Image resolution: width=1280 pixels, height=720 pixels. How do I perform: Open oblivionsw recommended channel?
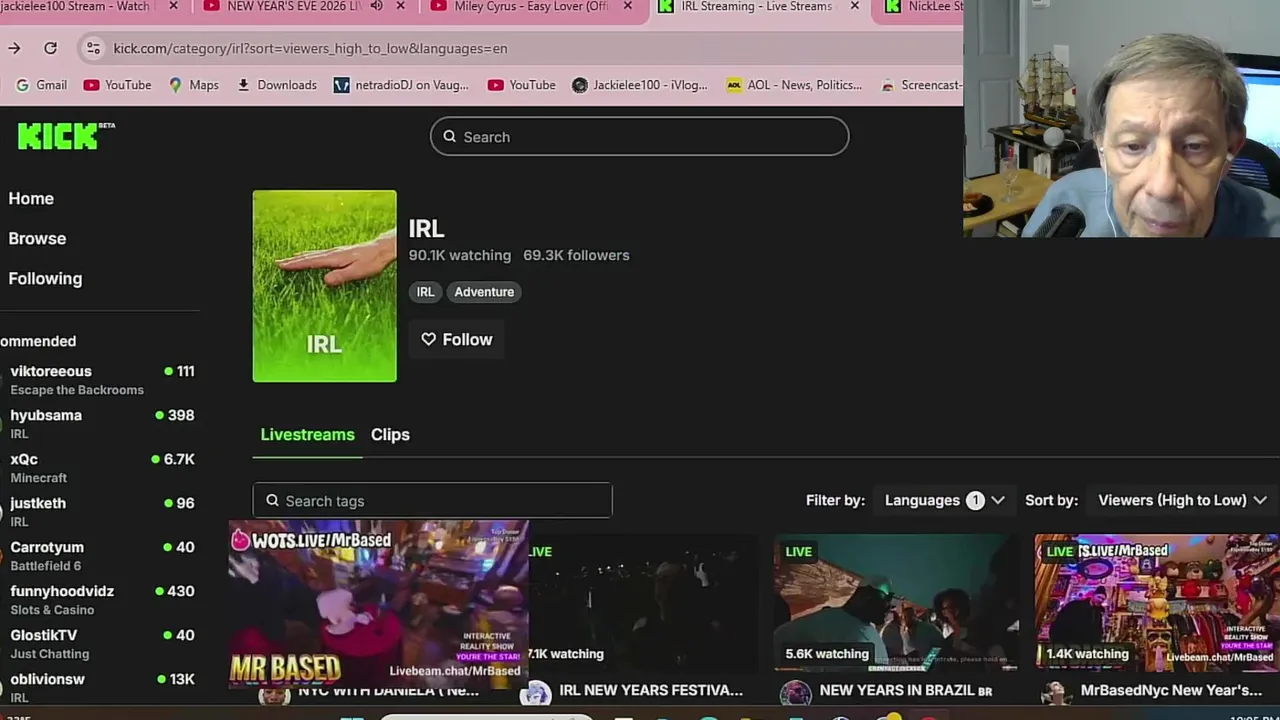click(100, 687)
